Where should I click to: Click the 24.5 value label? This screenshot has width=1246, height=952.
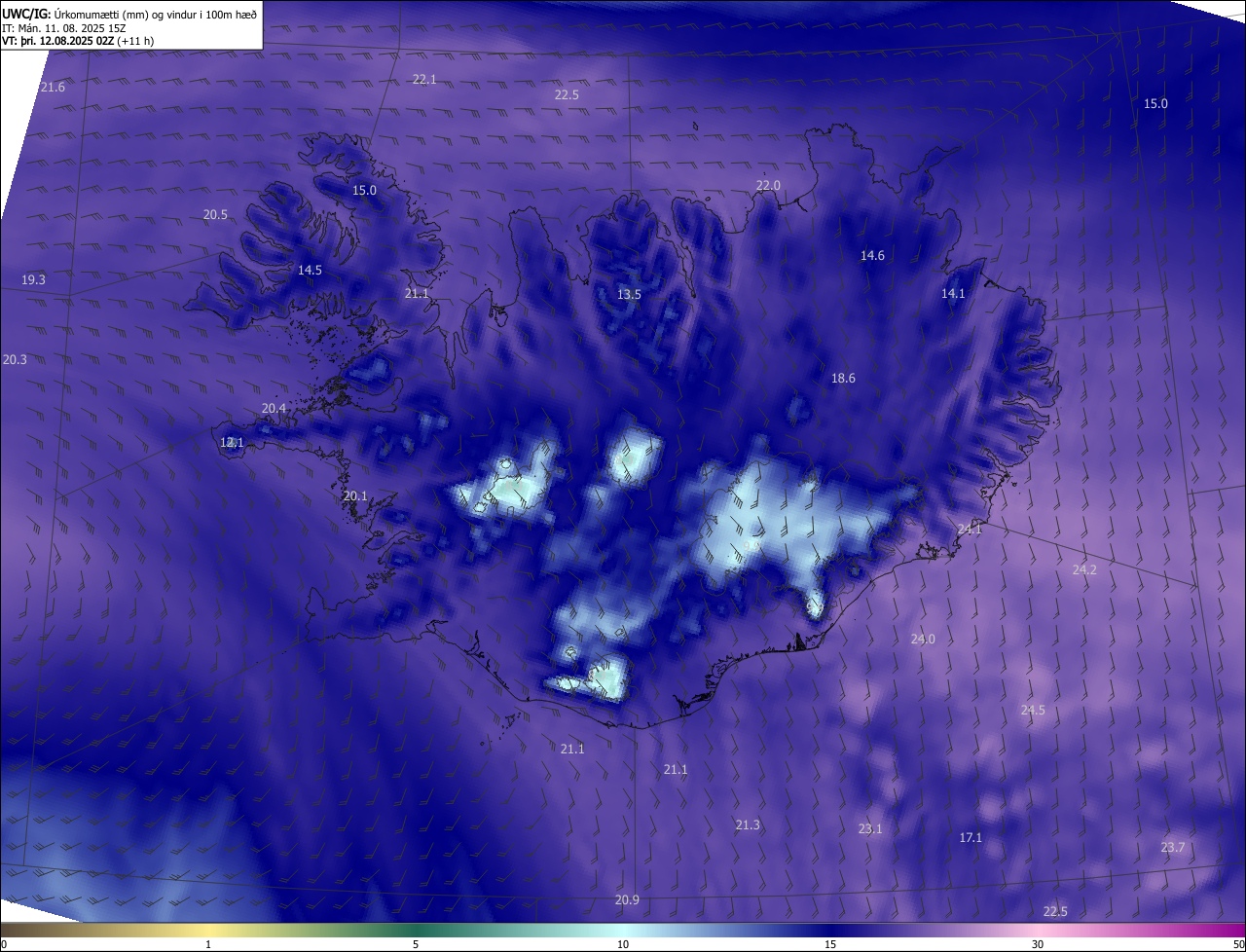click(1033, 711)
